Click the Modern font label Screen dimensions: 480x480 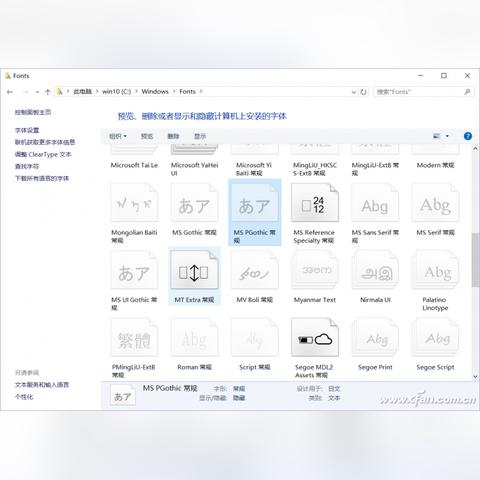click(x=435, y=165)
